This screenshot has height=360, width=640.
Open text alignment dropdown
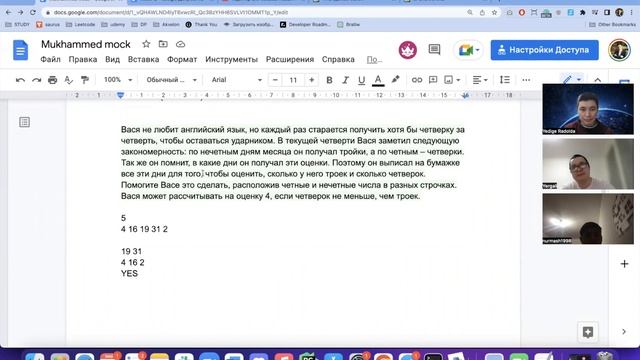click(x=480, y=80)
